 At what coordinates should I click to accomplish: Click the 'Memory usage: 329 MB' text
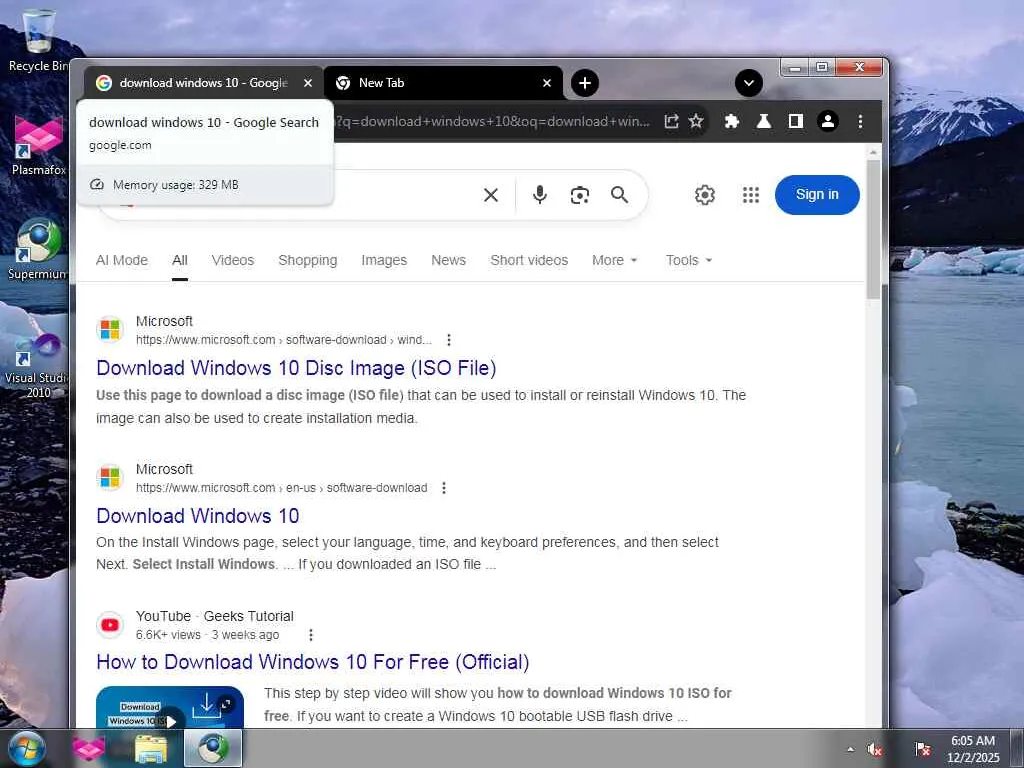pos(176,185)
